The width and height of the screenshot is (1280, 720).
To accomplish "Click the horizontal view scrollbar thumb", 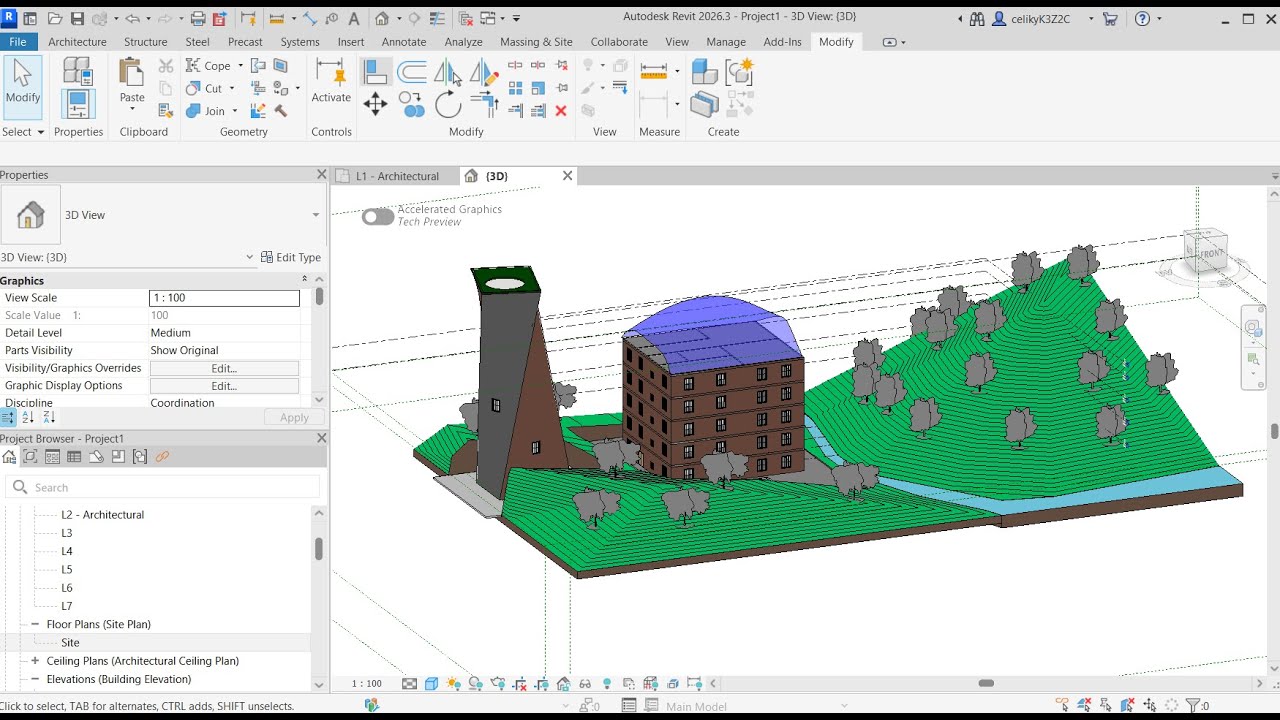I will click(x=986, y=684).
